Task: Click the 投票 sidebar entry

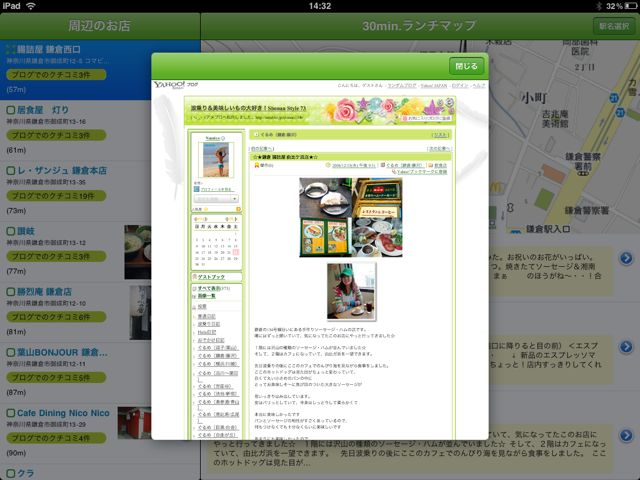Action: click(202, 307)
